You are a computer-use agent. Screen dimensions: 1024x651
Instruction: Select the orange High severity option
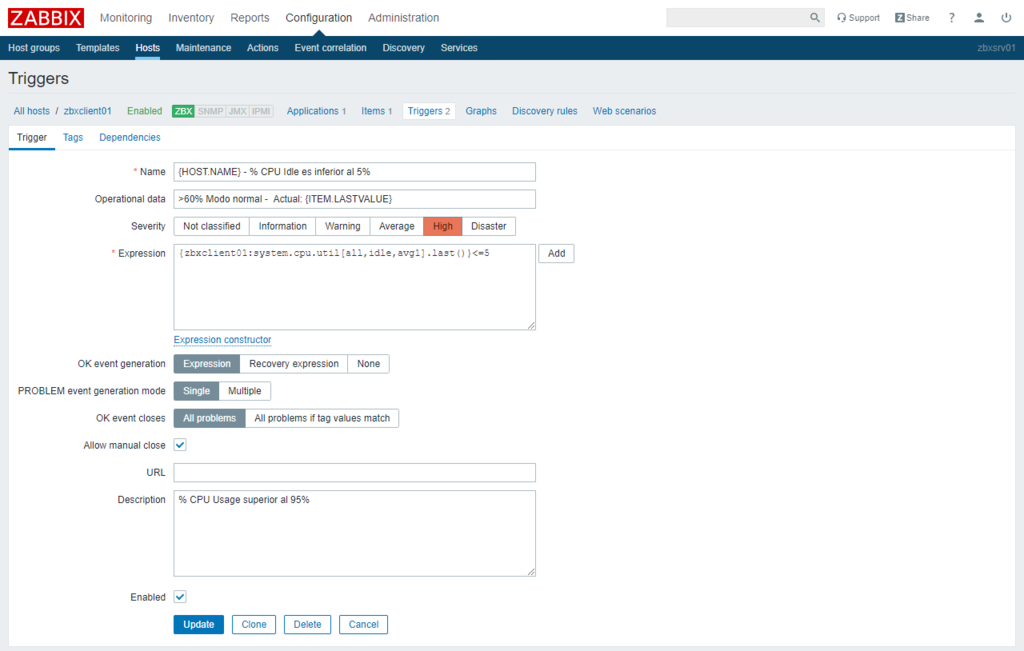pos(442,226)
